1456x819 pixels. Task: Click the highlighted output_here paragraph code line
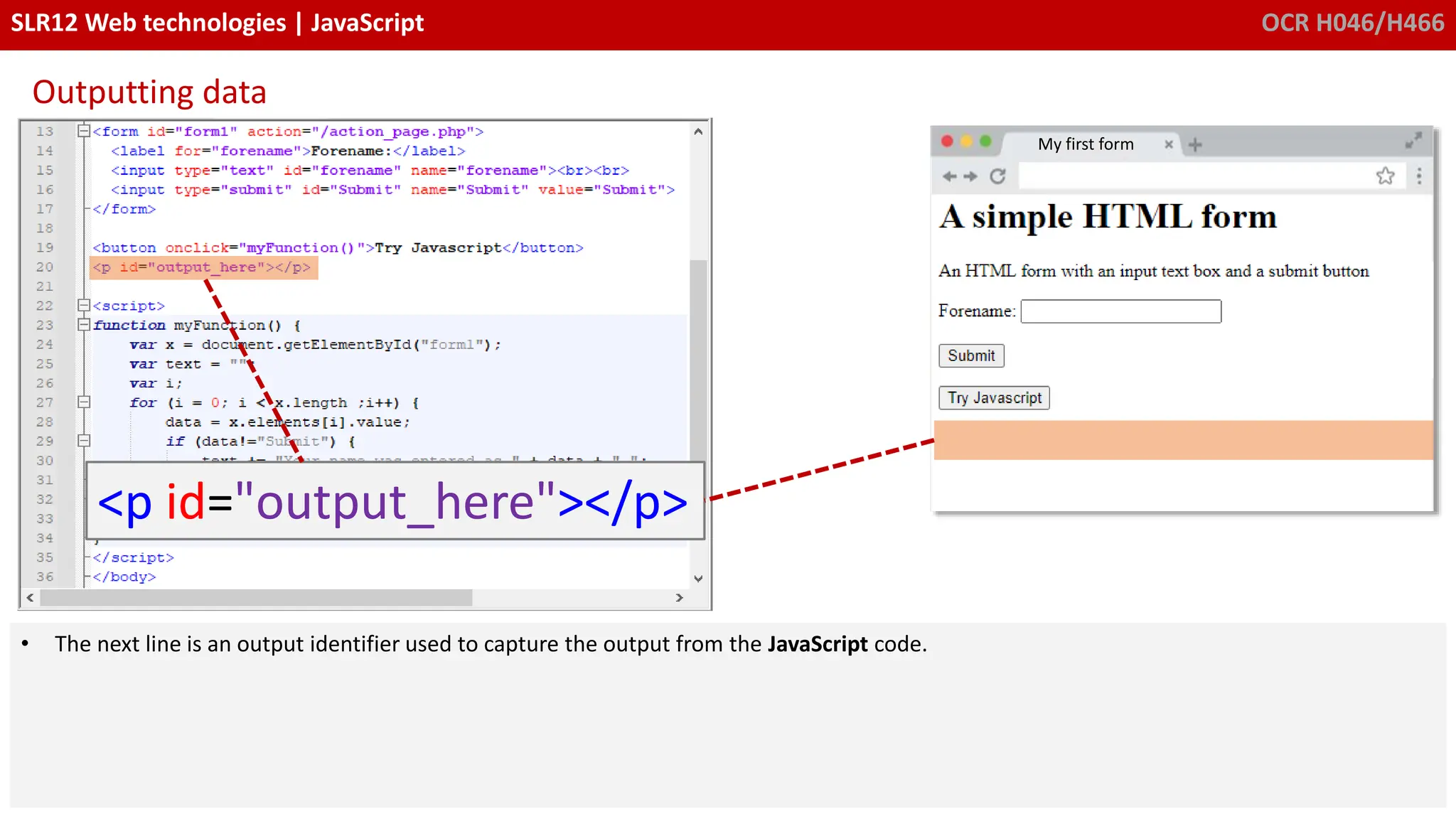click(203, 267)
